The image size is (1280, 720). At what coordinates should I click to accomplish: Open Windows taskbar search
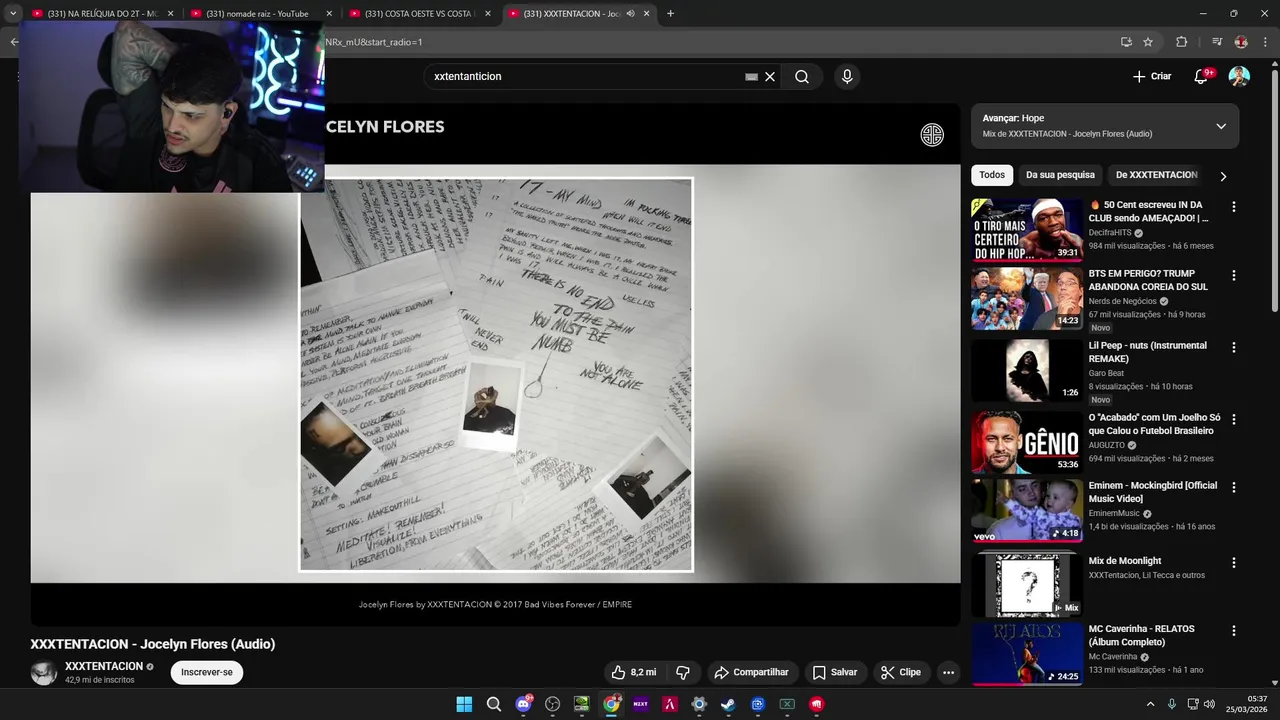point(493,704)
